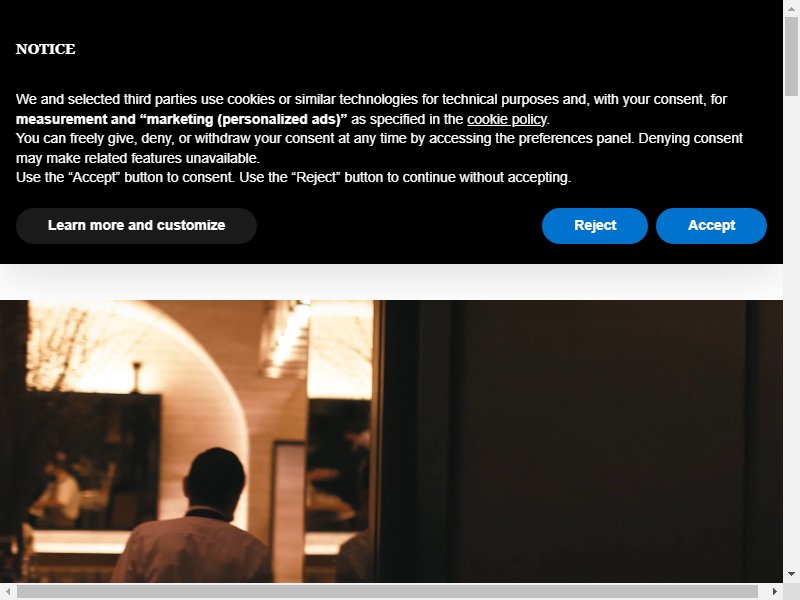Click the hanging ceiling lamp in photo
The height and width of the screenshot is (600, 800).
(136, 377)
